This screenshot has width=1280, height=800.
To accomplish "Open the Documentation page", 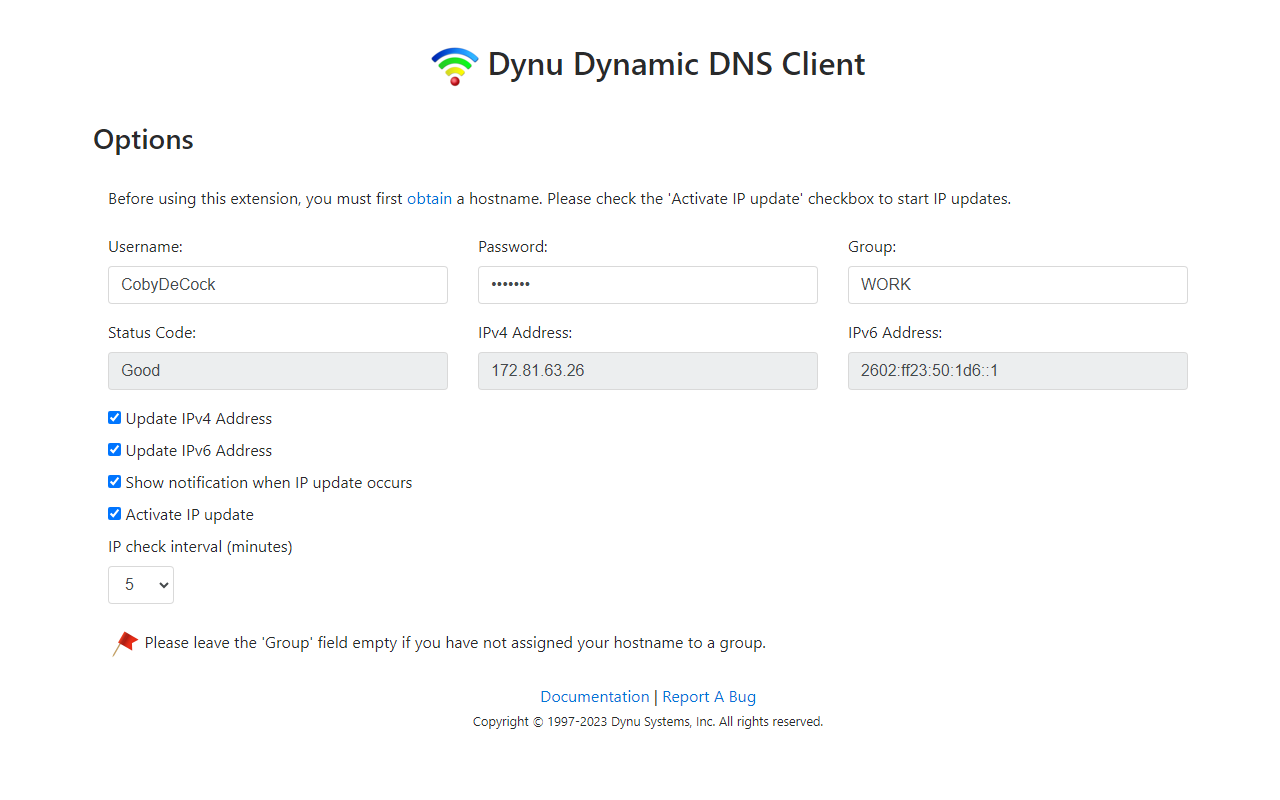I will (x=595, y=696).
